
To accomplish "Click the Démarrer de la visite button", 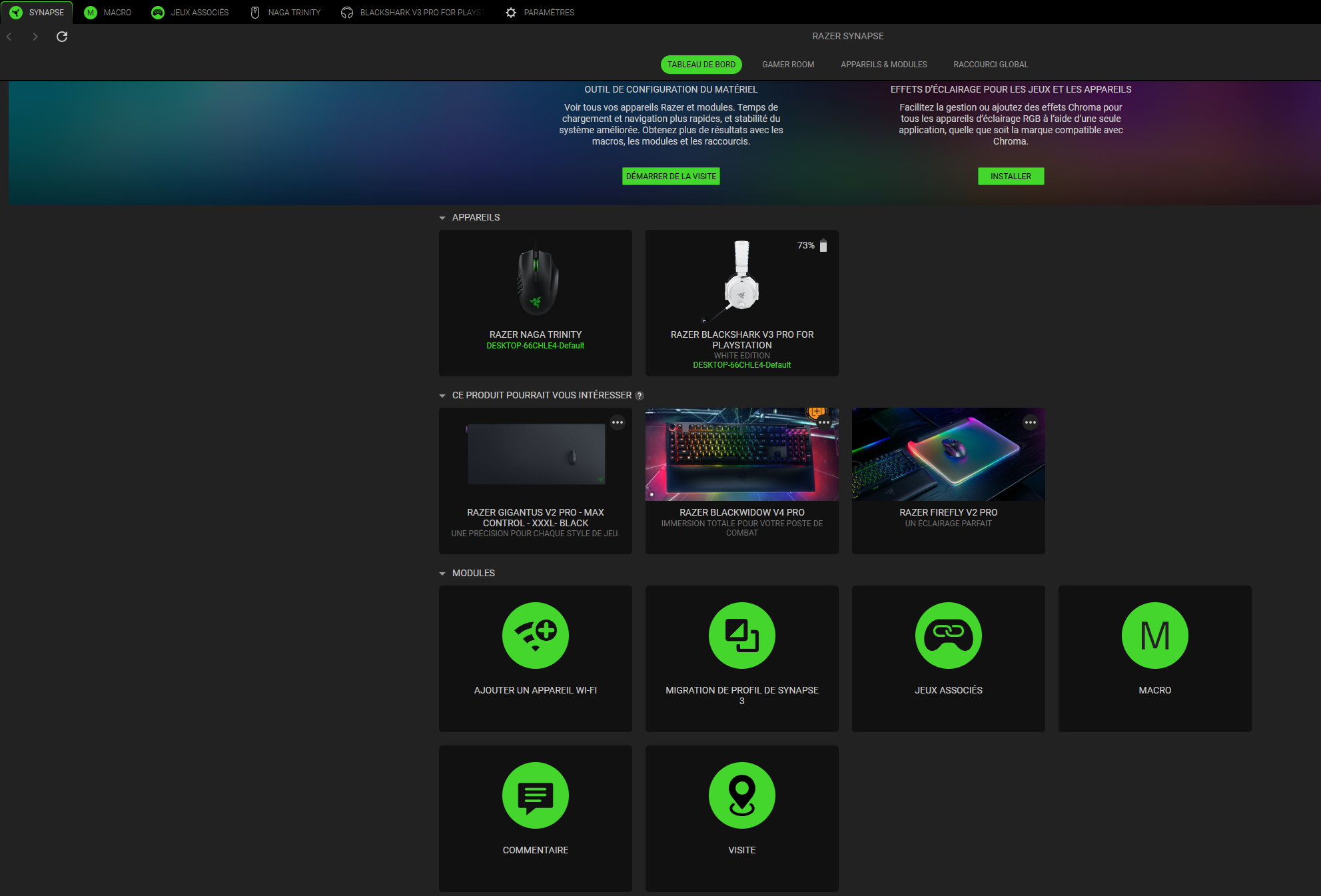I will 671,177.
